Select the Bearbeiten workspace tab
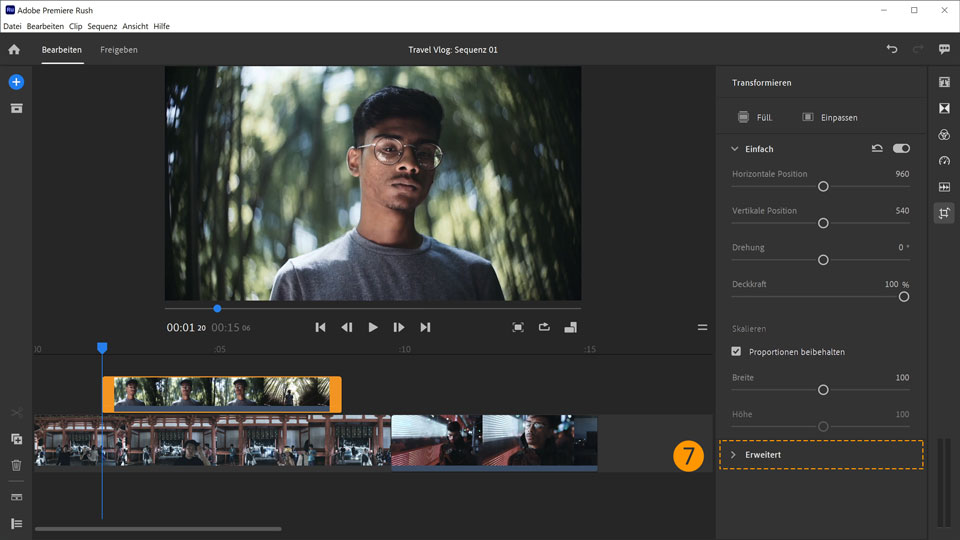Viewport: 960px width, 540px height. (x=62, y=50)
